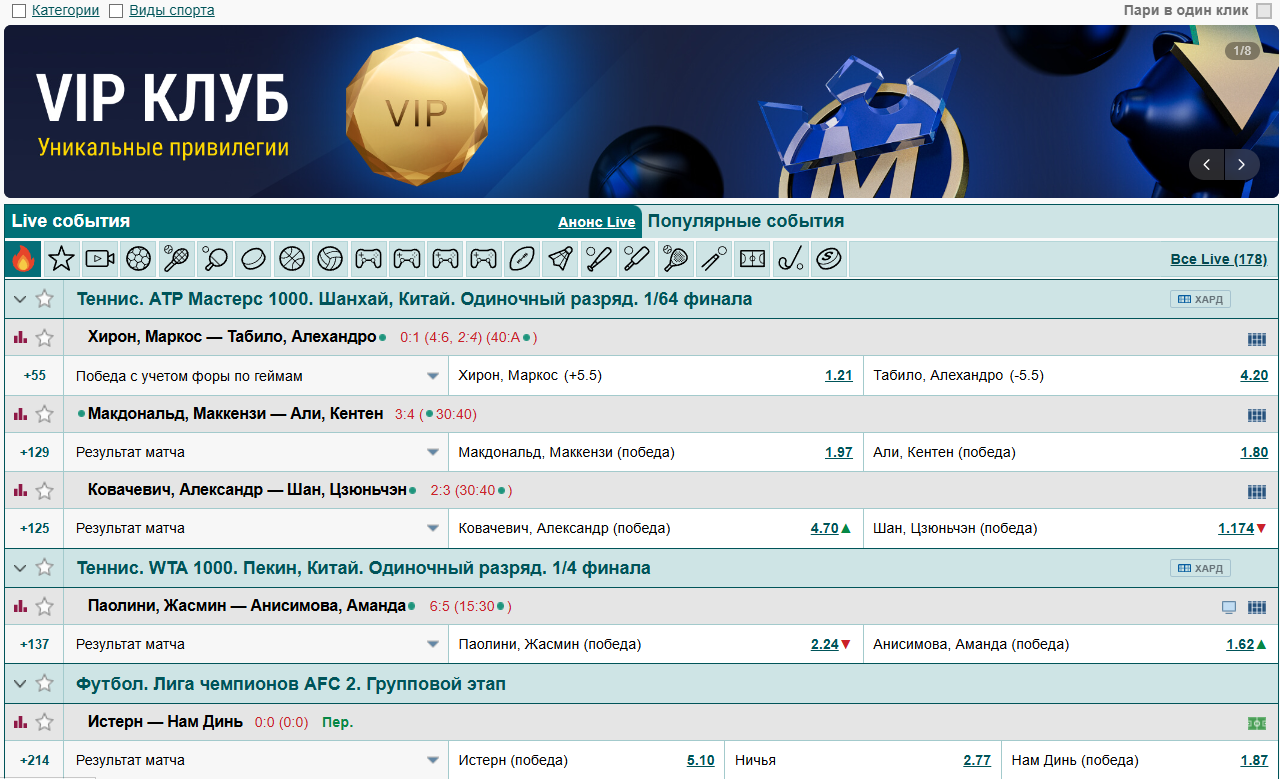The width and height of the screenshot is (1280, 779).
Task: Select the badminton shuttlecock filter icon
Action: (x=560, y=259)
